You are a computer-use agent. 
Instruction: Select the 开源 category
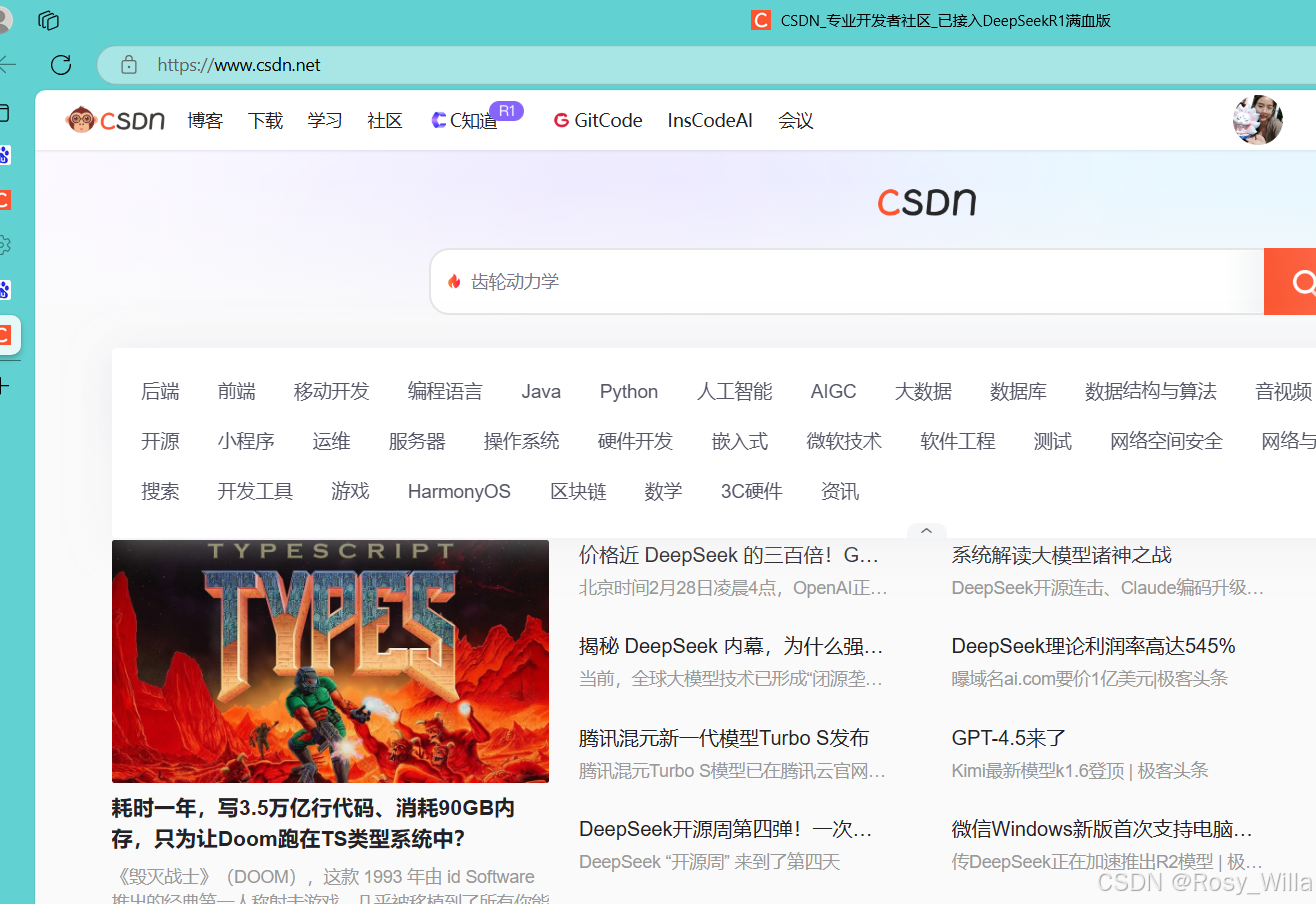160,441
